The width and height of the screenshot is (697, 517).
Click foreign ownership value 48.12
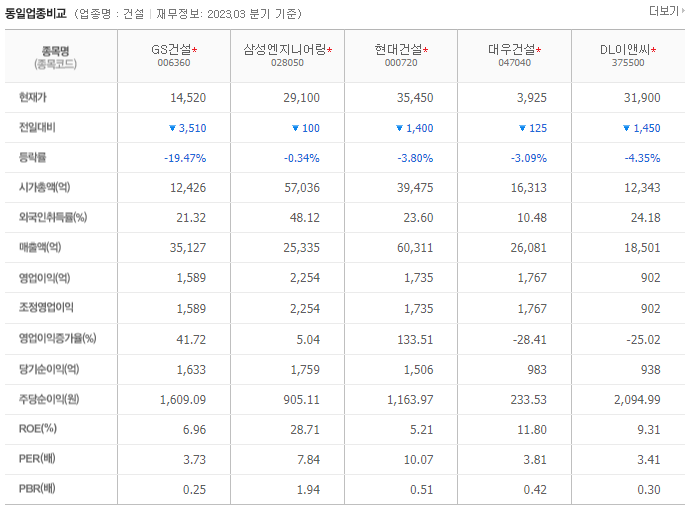tap(304, 218)
